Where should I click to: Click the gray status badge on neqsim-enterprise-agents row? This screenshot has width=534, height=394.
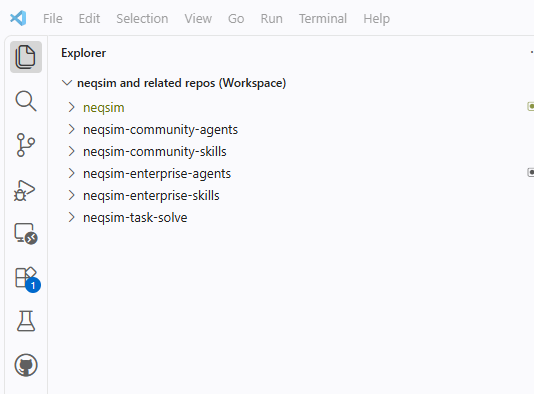point(531,172)
